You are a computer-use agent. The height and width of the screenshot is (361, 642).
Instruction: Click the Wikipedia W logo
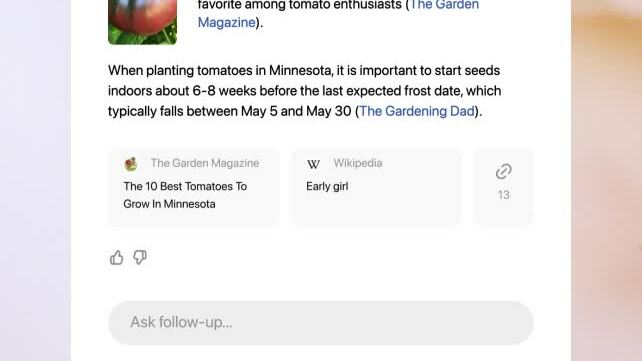tap(313, 164)
